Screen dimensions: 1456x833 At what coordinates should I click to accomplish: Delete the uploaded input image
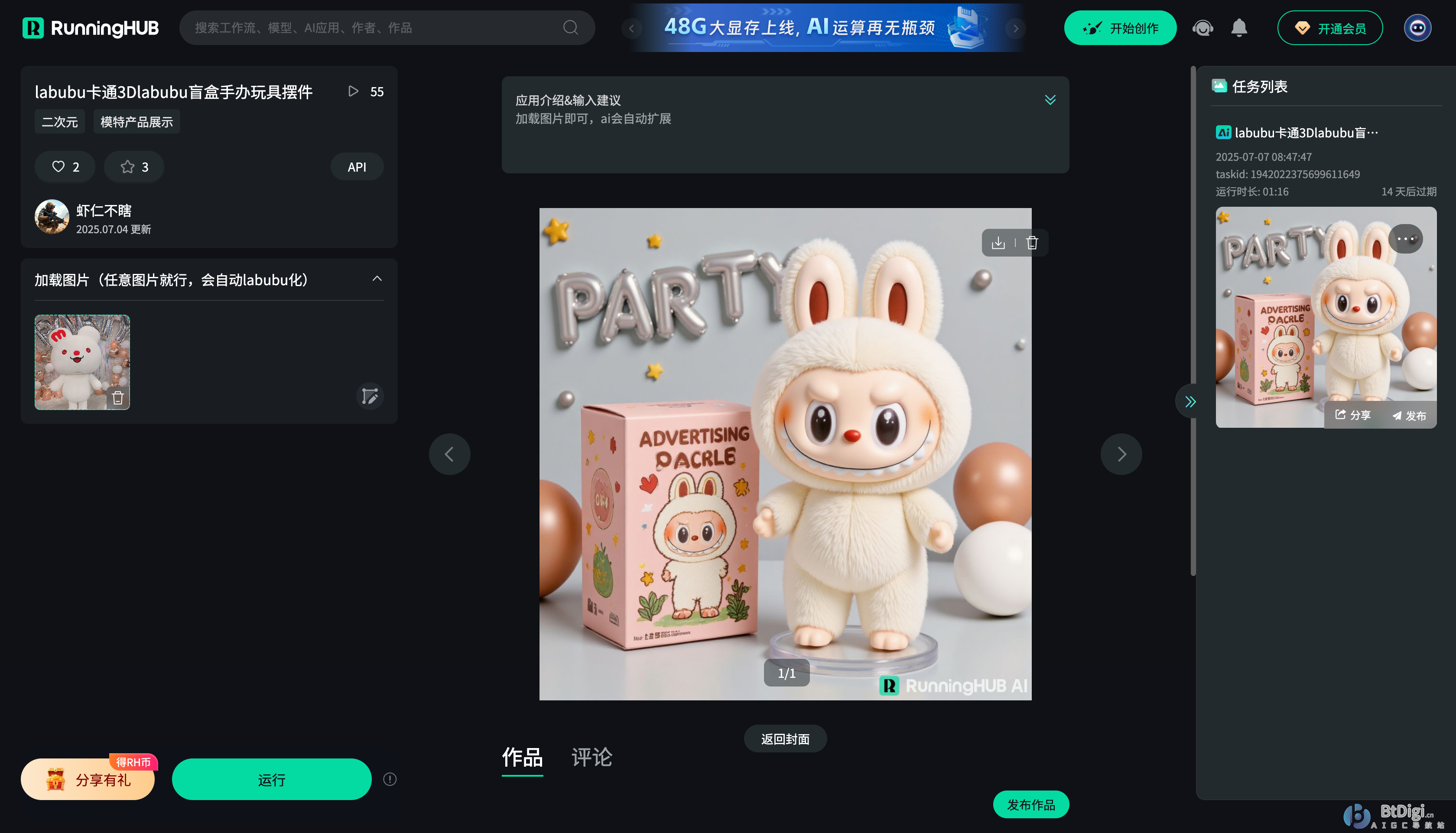(x=118, y=397)
